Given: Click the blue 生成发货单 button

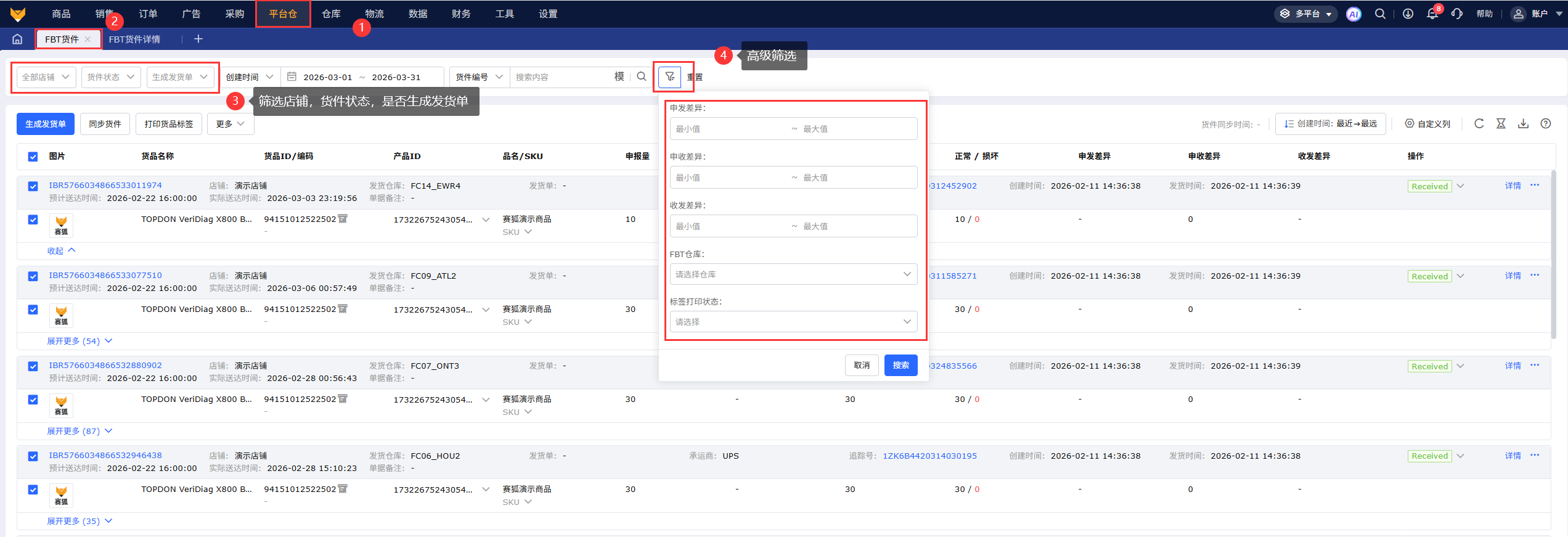Looking at the screenshot, I should point(46,124).
